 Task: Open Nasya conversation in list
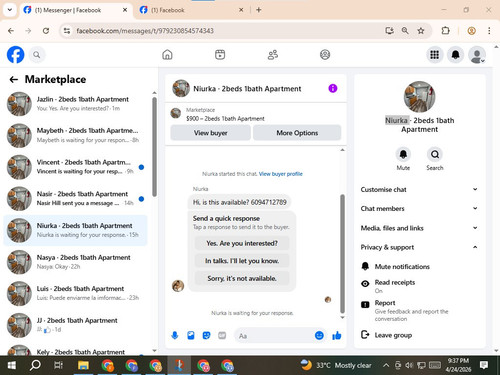click(75, 262)
